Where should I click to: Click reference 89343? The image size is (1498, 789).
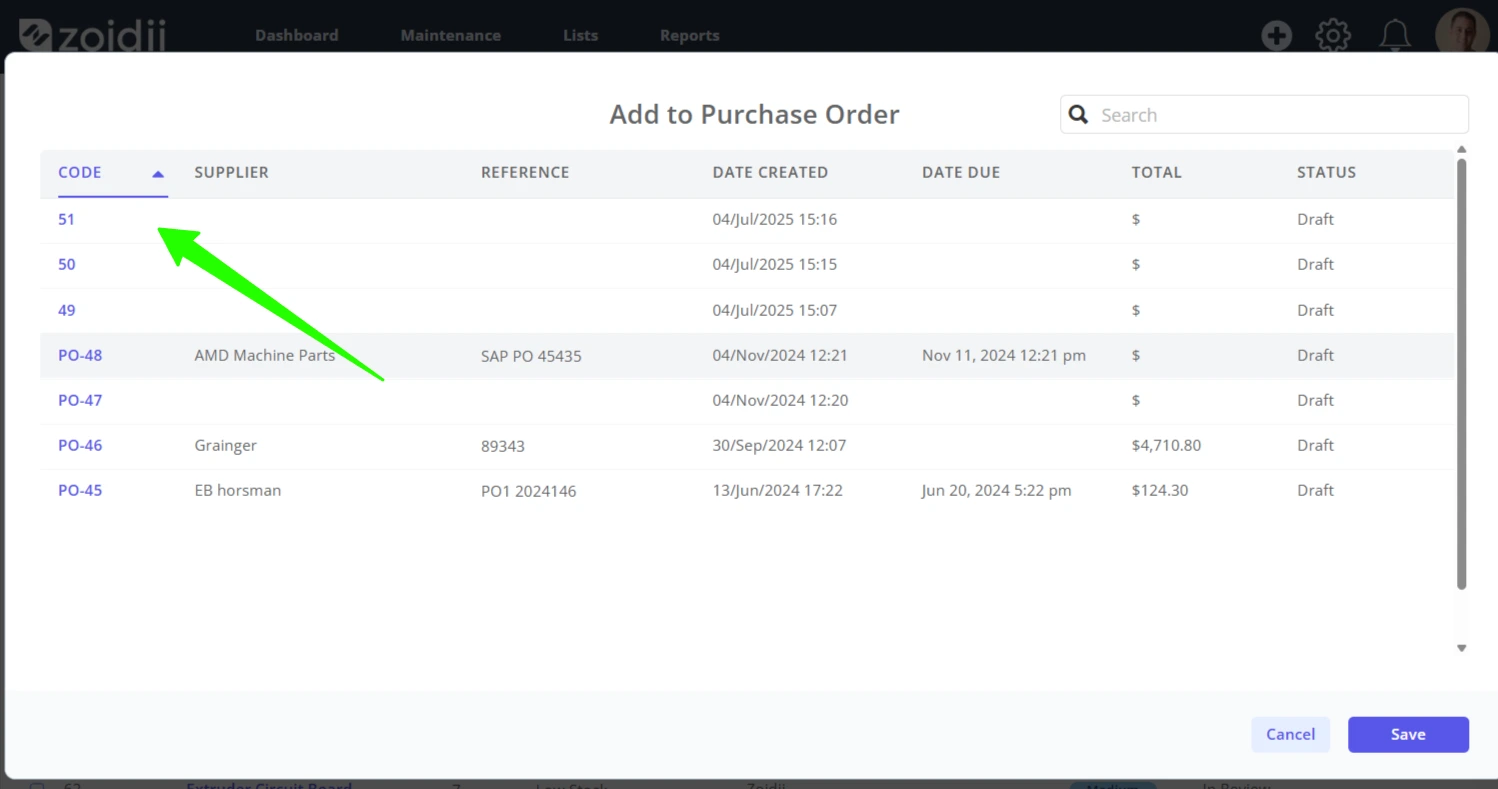pos(503,446)
